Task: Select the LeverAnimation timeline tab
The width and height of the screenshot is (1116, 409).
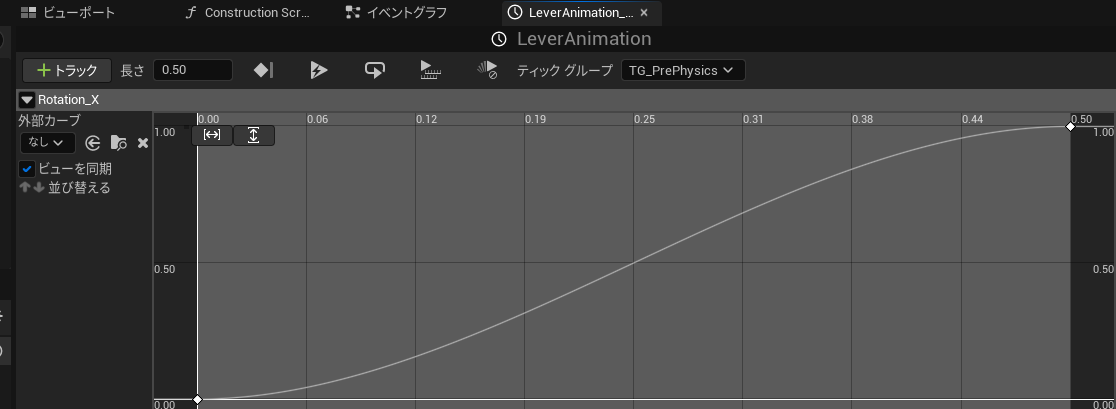Action: pos(580,13)
